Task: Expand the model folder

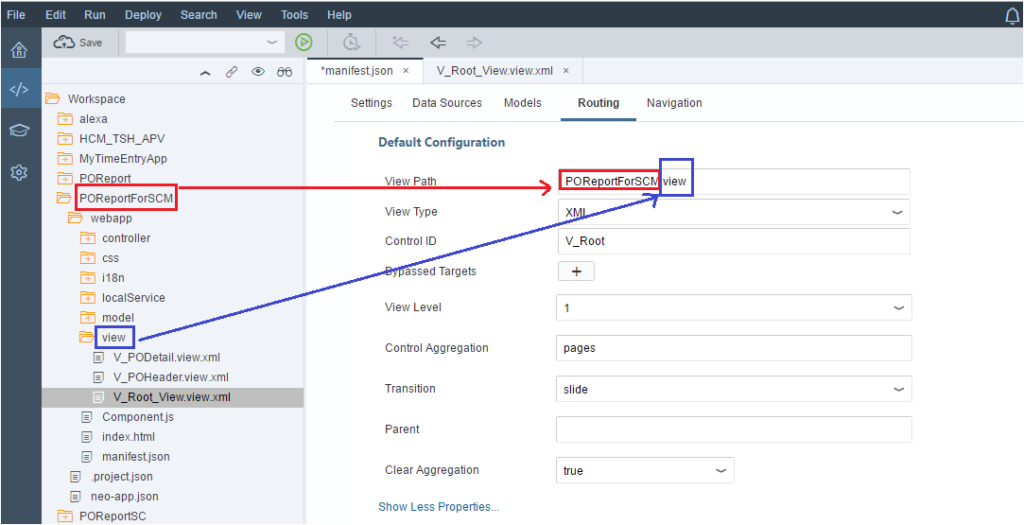Action: coord(87,317)
